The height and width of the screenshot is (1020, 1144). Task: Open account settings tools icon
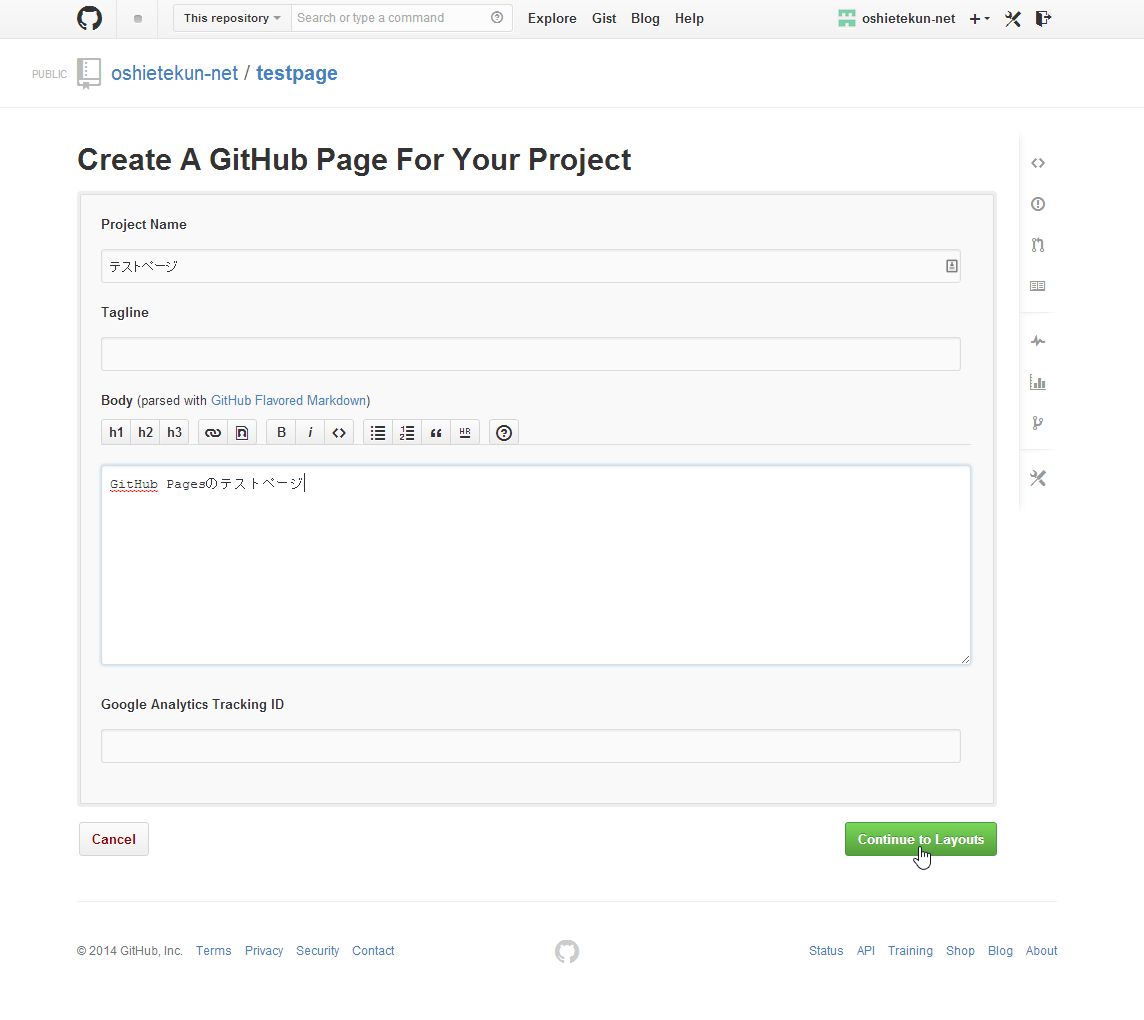[x=1013, y=19]
